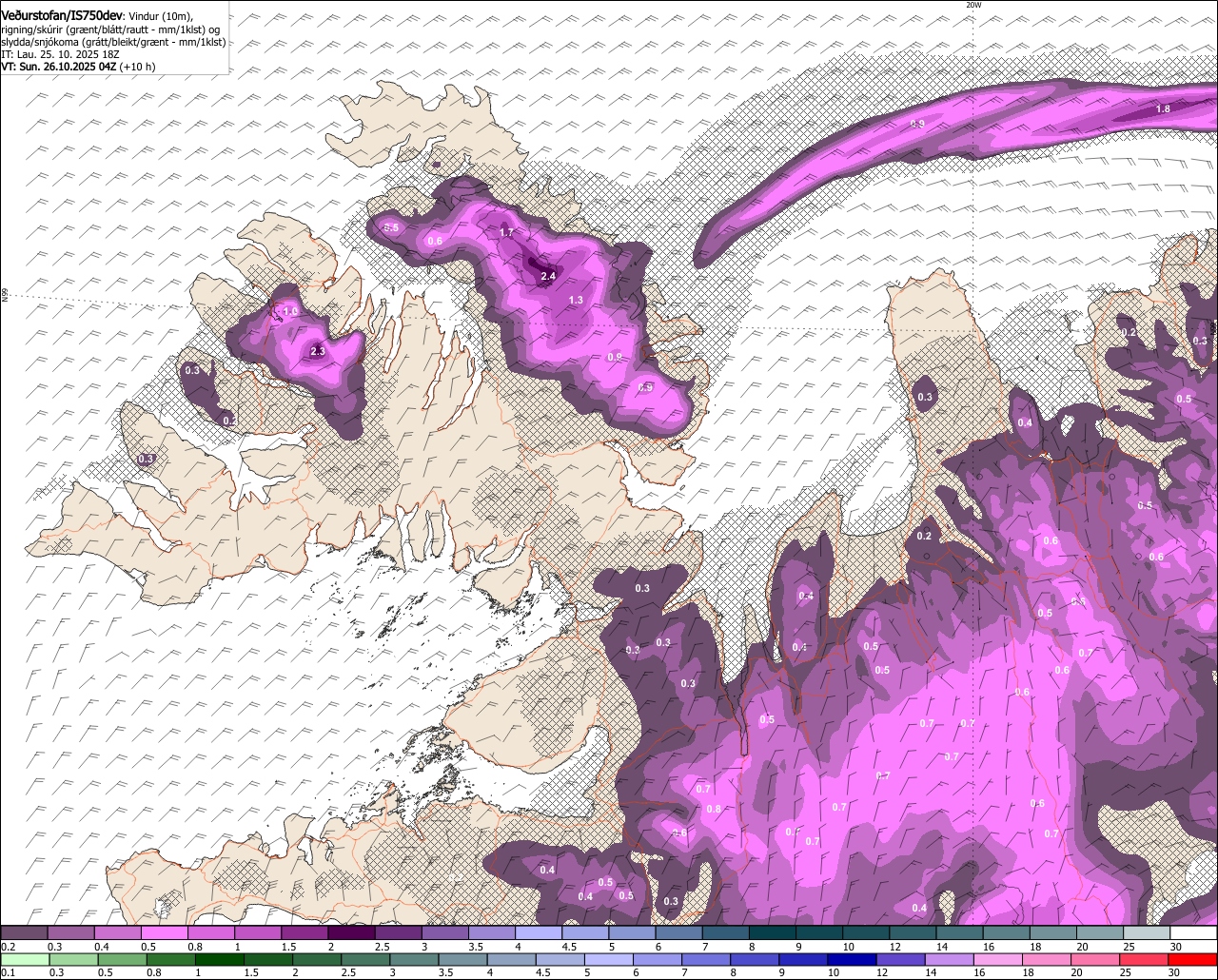The image size is (1218, 980).
Task: Click the 1.8 value in the offshore band
Action: [x=1163, y=109]
